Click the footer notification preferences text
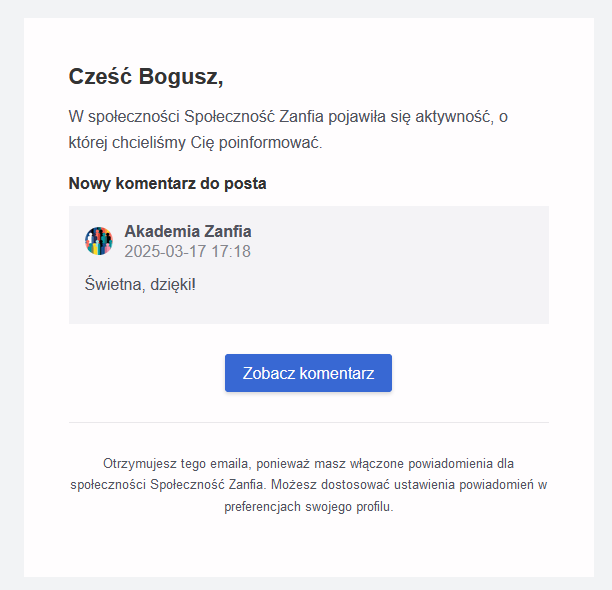Image resolution: width=612 pixels, height=590 pixels. (308, 485)
